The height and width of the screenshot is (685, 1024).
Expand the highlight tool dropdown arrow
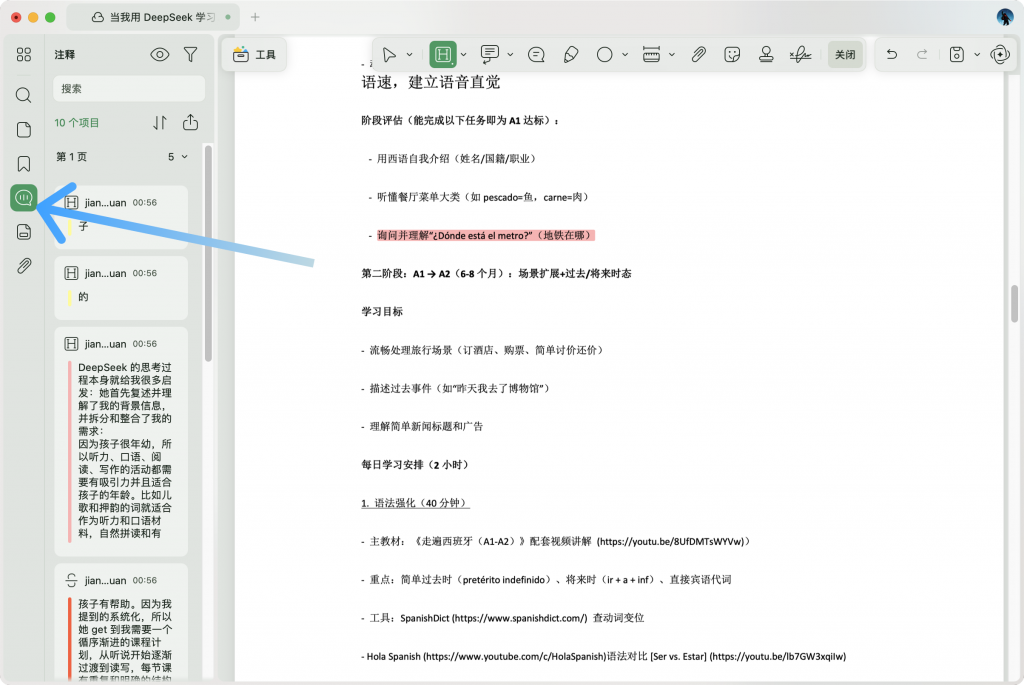pyautogui.click(x=463, y=54)
